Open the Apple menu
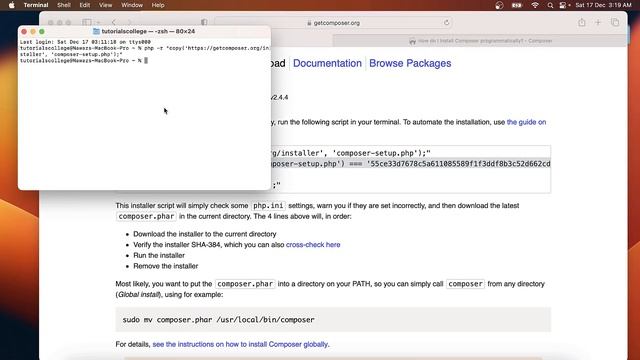Viewport: 640px width, 360px height. coord(11,5)
